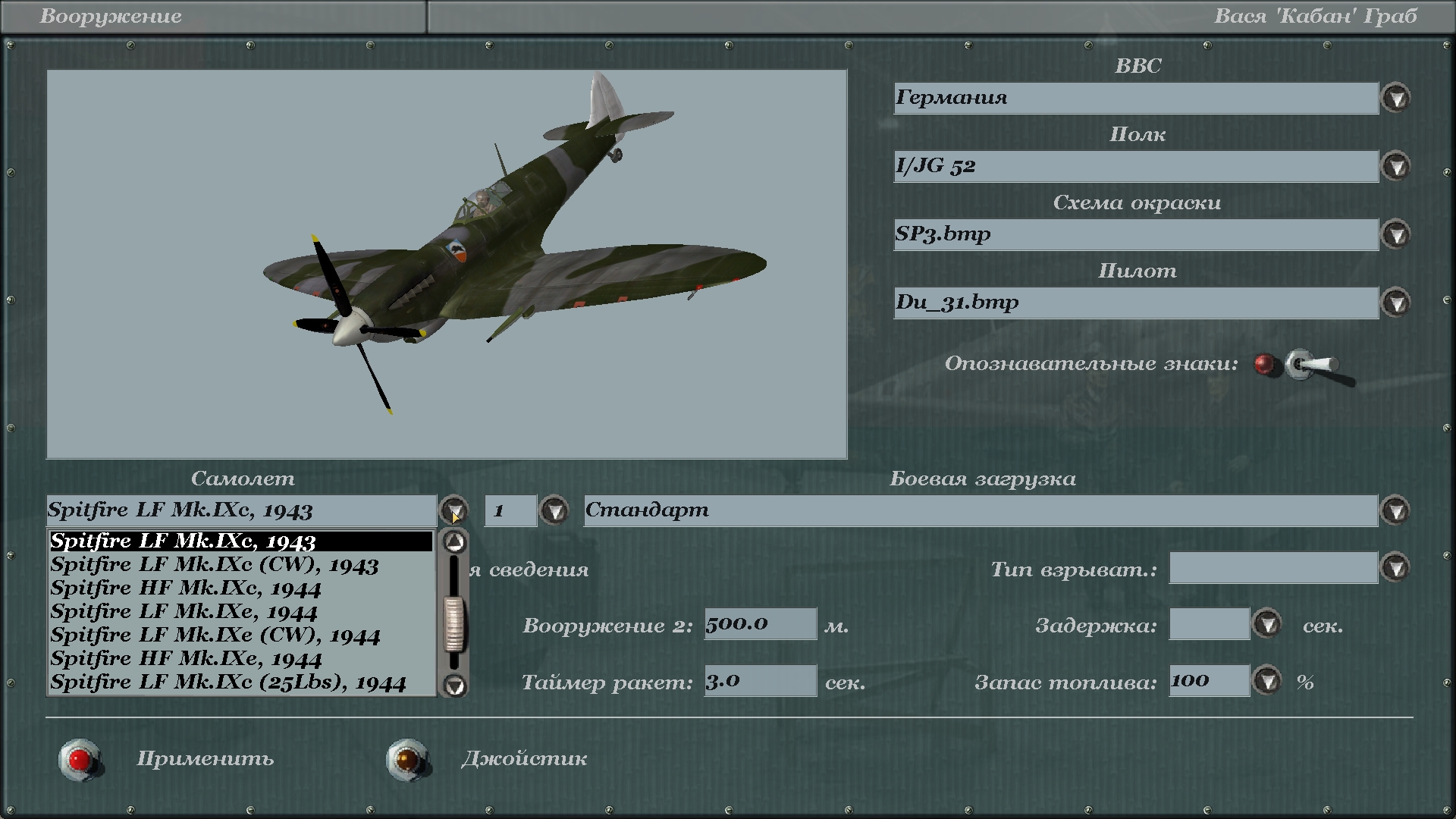Click the orange Джойстик joystick button
Viewport: 1456px width, 819px height.
click(407, 759)
